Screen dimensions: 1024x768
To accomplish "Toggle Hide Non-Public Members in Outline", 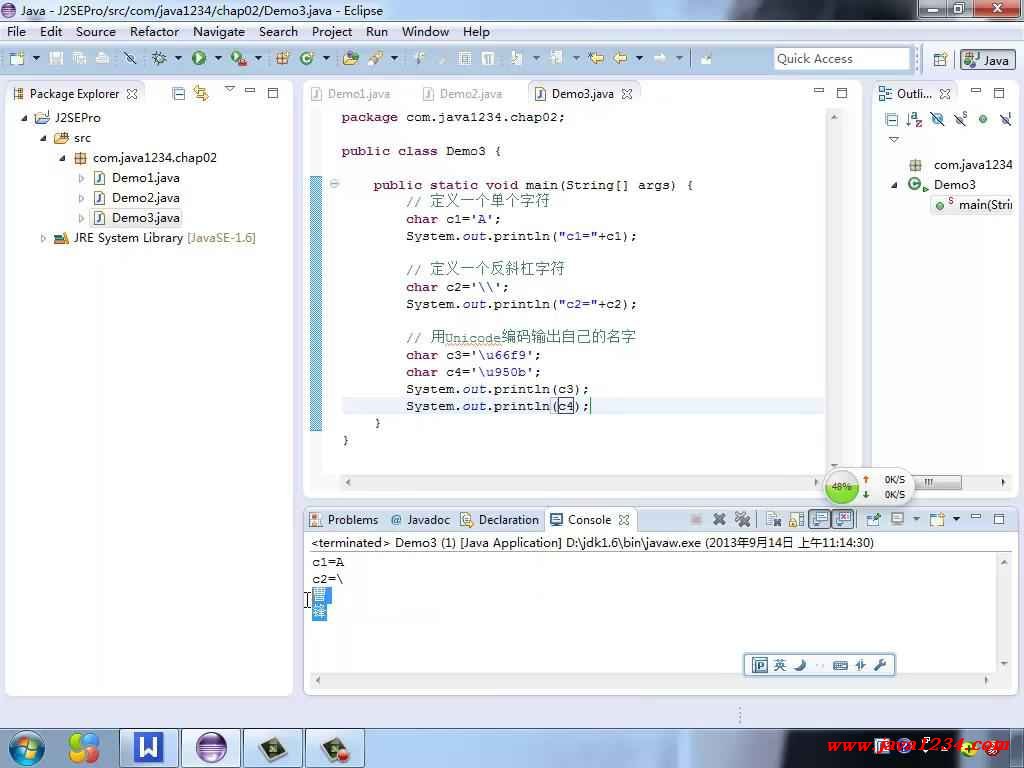I will pos(983,120).
